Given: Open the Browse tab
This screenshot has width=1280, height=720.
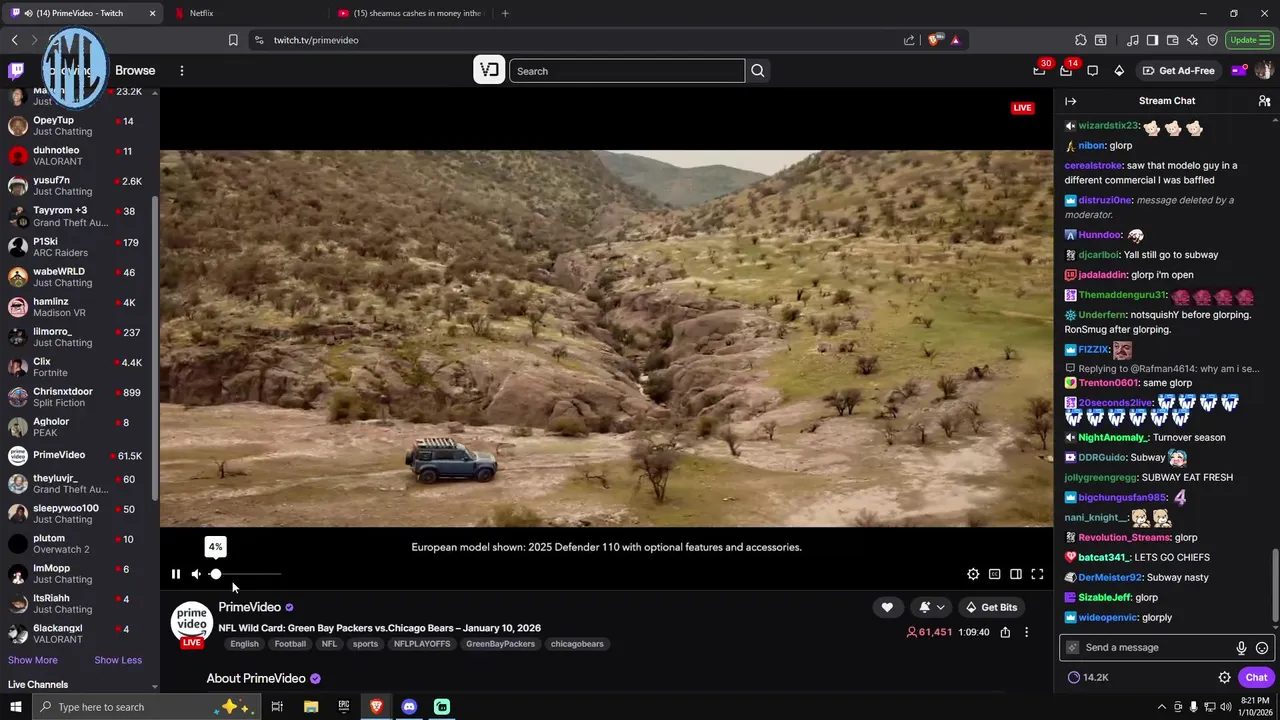Looking at the screenshot, I should pos(135,71).
